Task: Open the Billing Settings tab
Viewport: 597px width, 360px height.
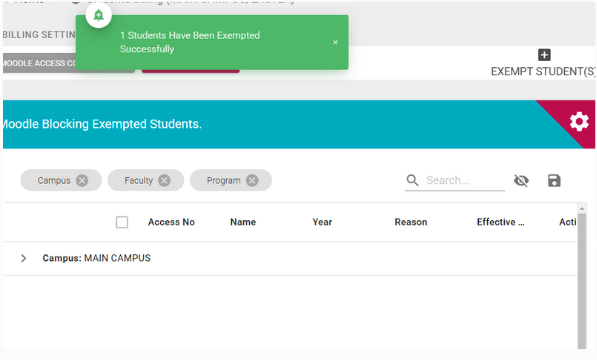Action: click(x=39, y=35)
